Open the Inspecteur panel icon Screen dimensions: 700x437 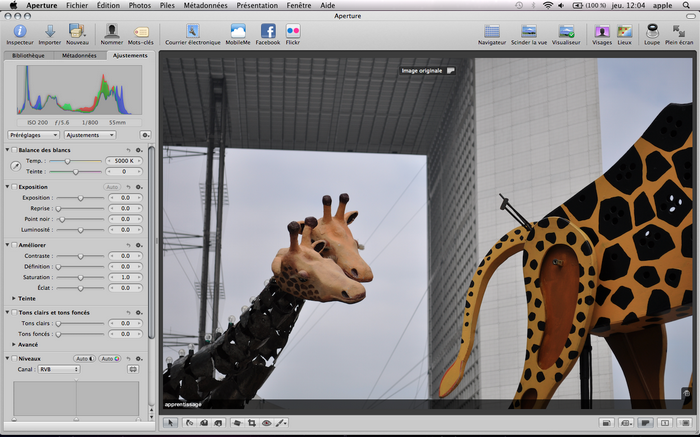[20, 34]
